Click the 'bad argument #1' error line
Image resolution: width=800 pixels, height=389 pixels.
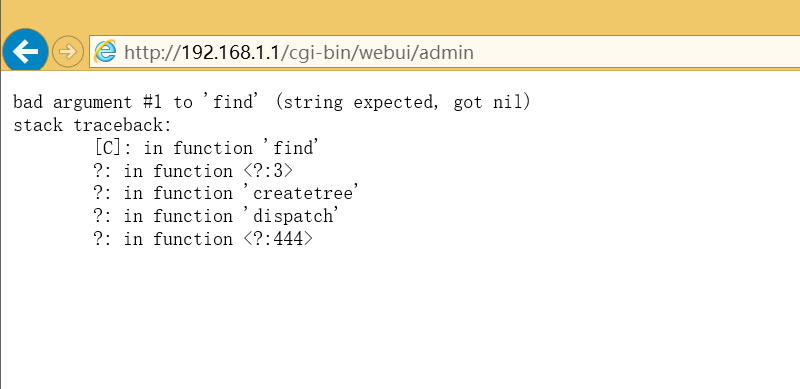click(x=272, y=103)
